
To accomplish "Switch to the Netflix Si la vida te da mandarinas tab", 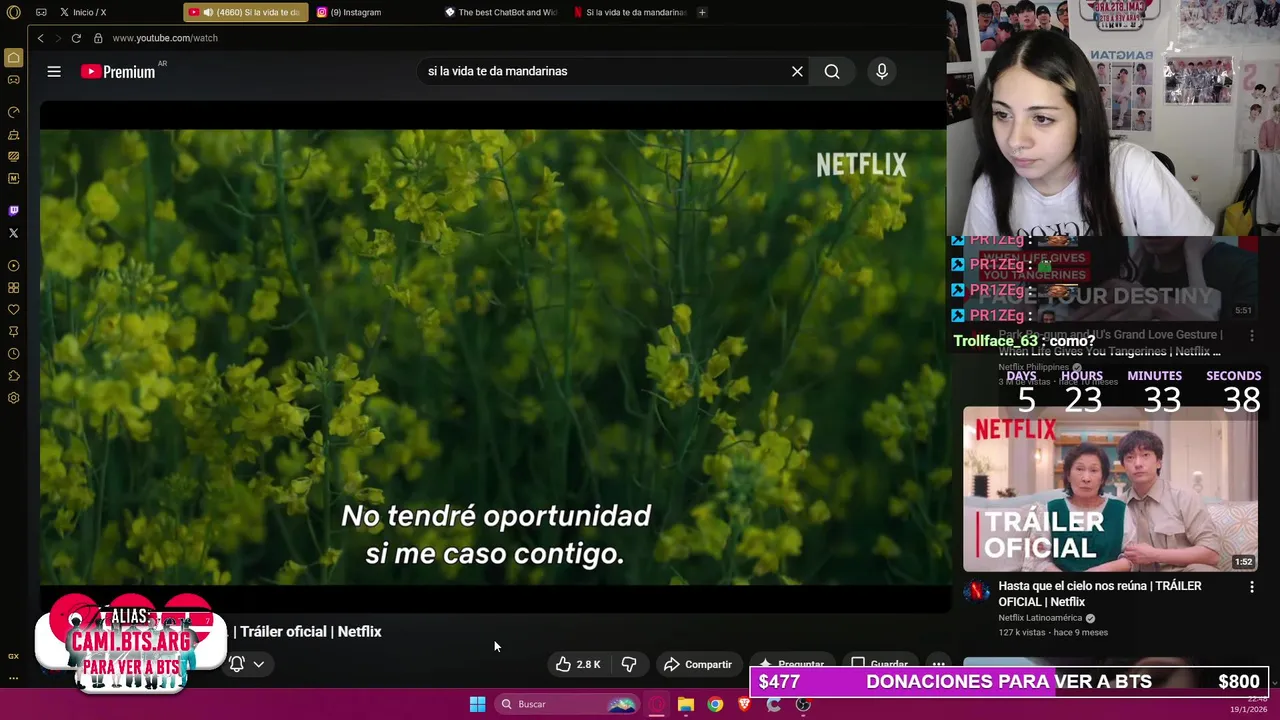I will coord(631,12).
